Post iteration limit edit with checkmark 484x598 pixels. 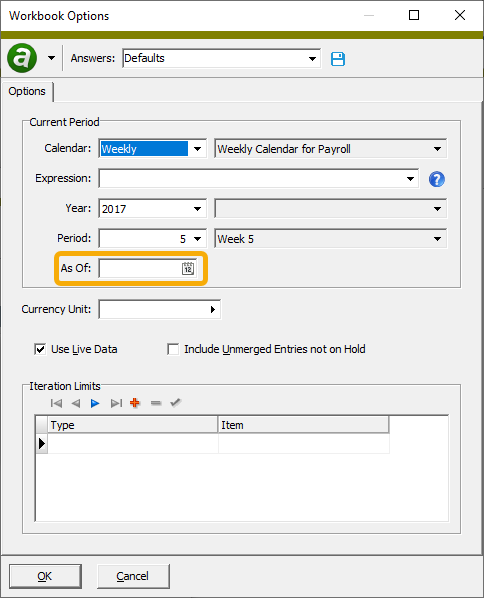tap(175, 402)
